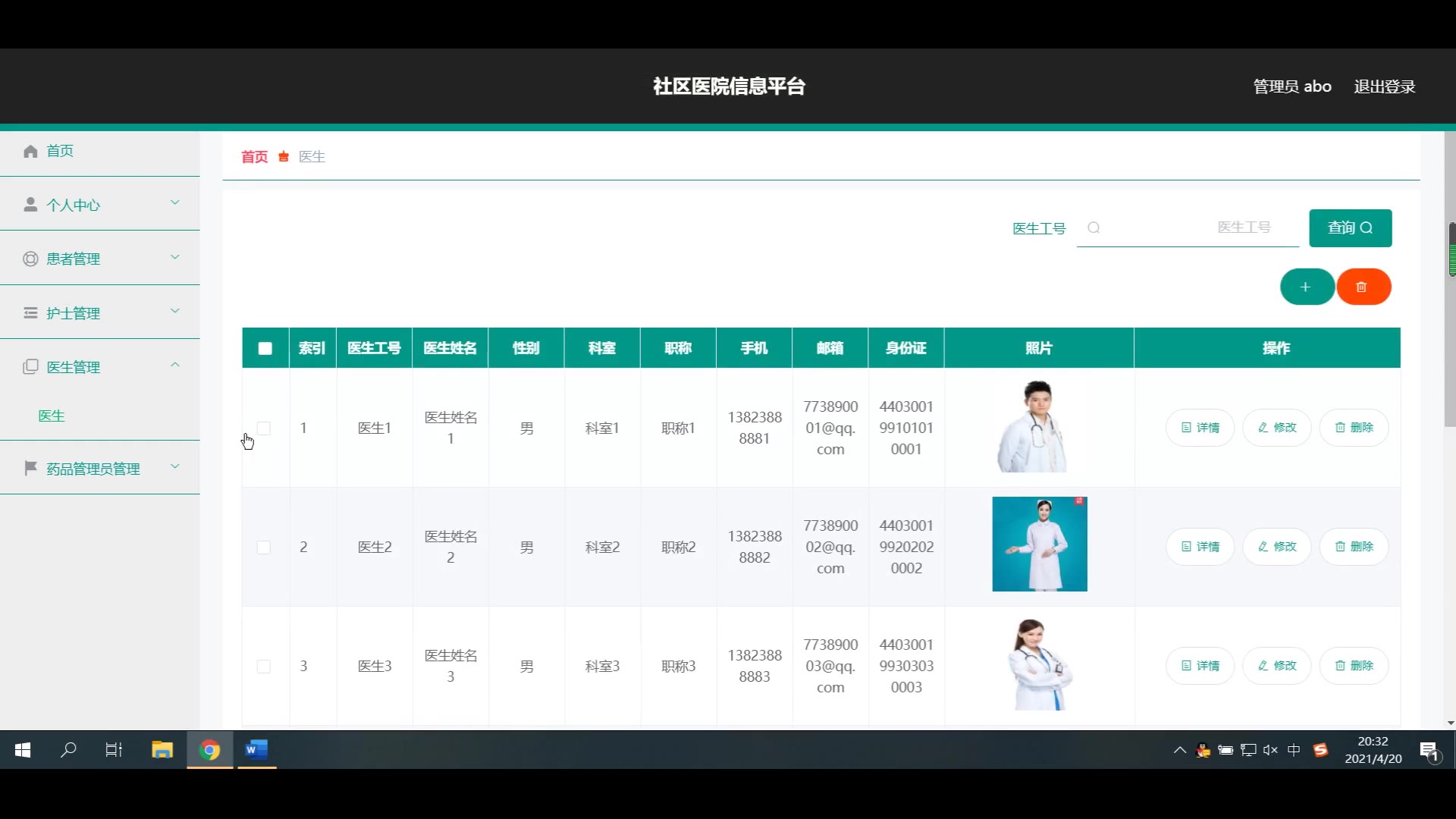Click the taskbar clock showing 20:32

point(1373,750)
